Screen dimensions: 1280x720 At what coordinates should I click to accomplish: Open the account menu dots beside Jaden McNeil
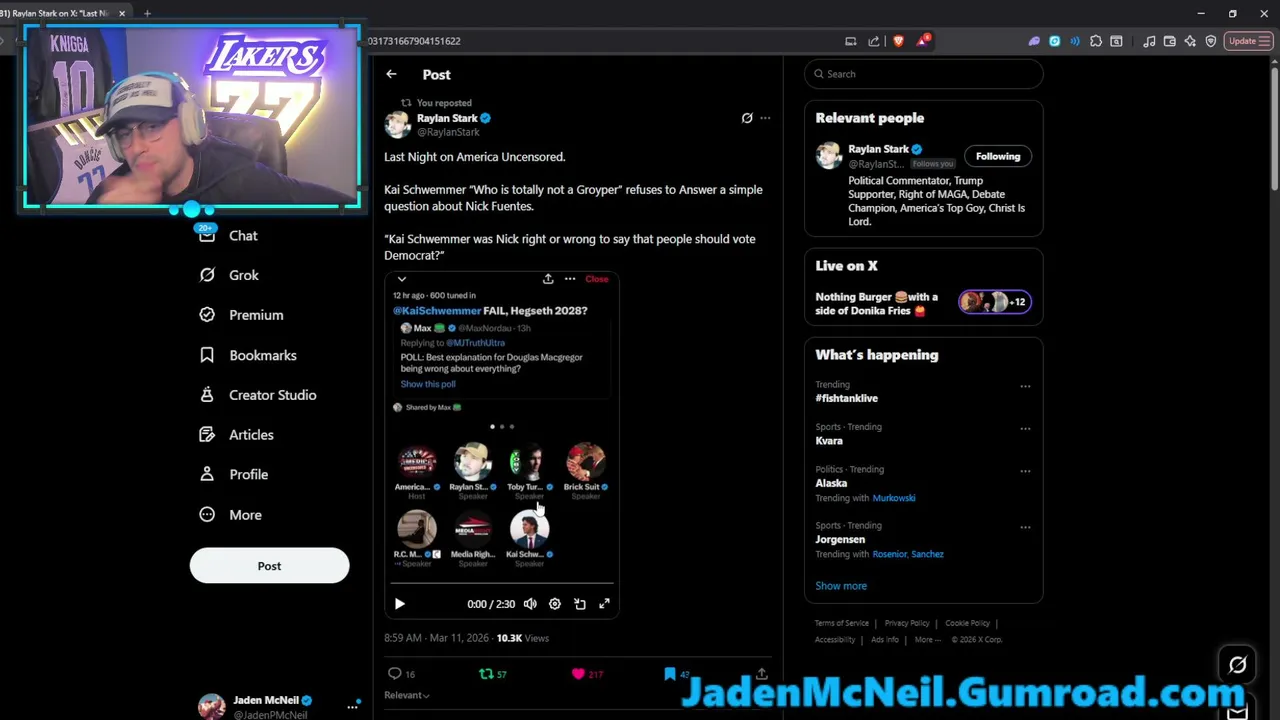click(352, 706)
